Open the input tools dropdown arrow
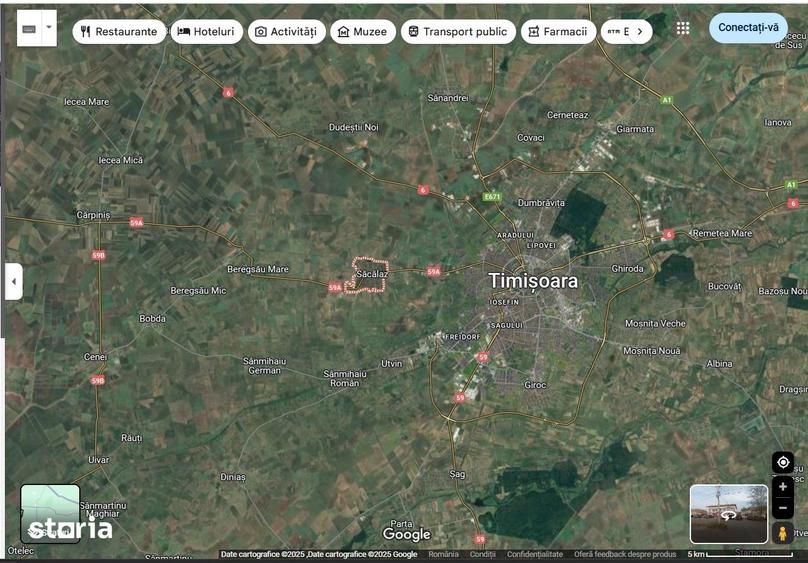This screenshot has height=563, width=808. tap(49, 28)
